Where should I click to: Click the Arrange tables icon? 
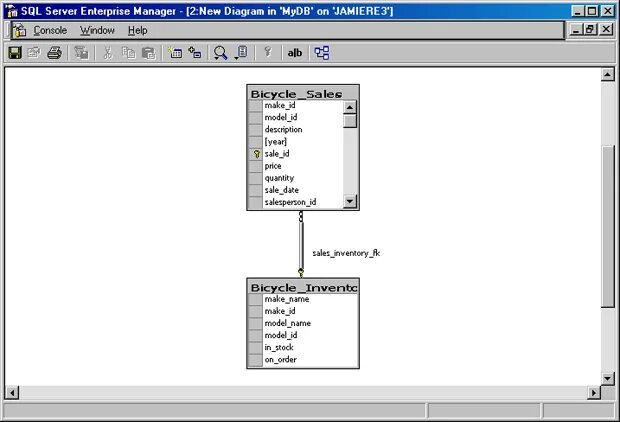point(321,53)
